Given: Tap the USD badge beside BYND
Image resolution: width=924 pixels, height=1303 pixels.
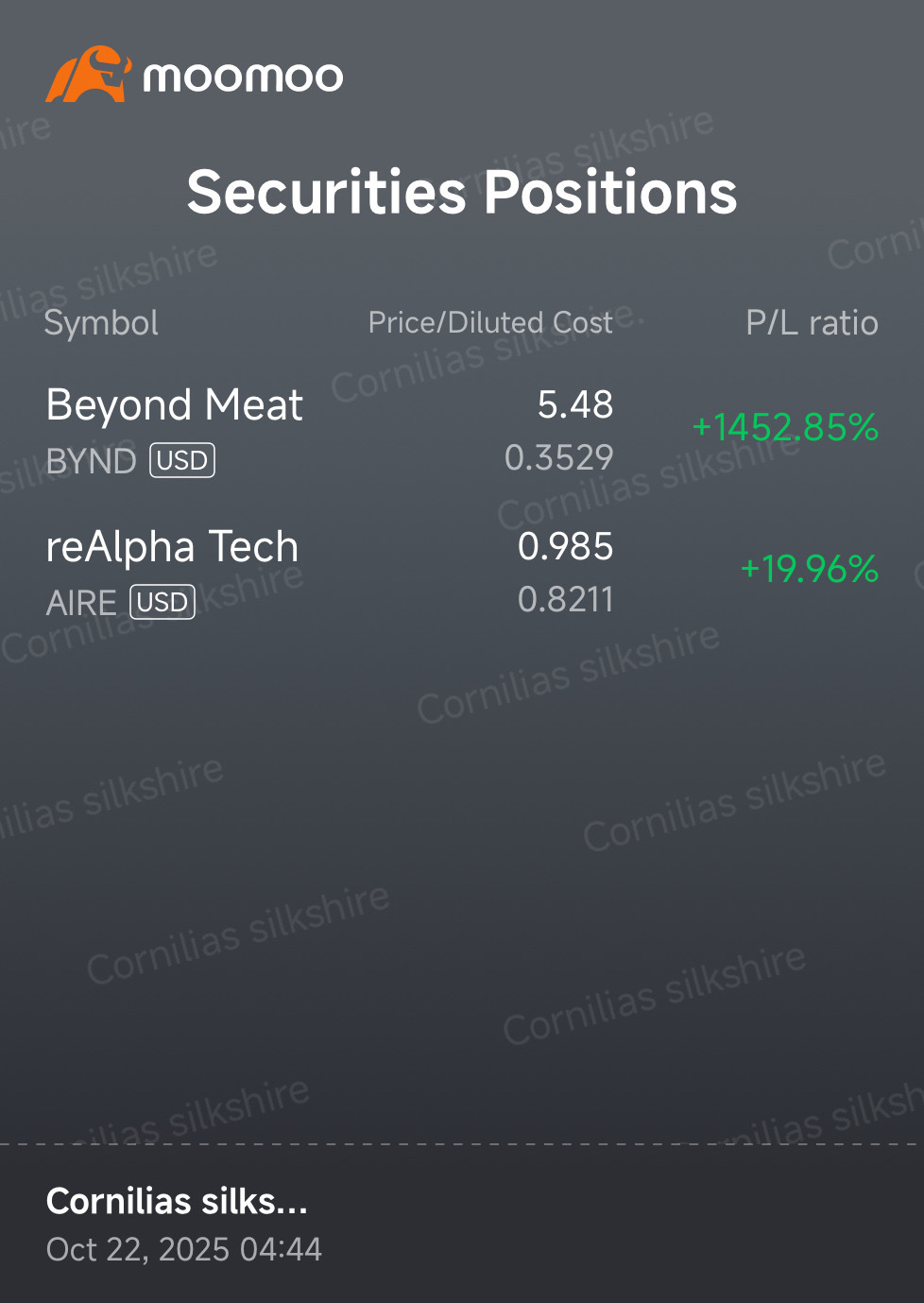Looking at the screenshot, I should tap(182, 460).
